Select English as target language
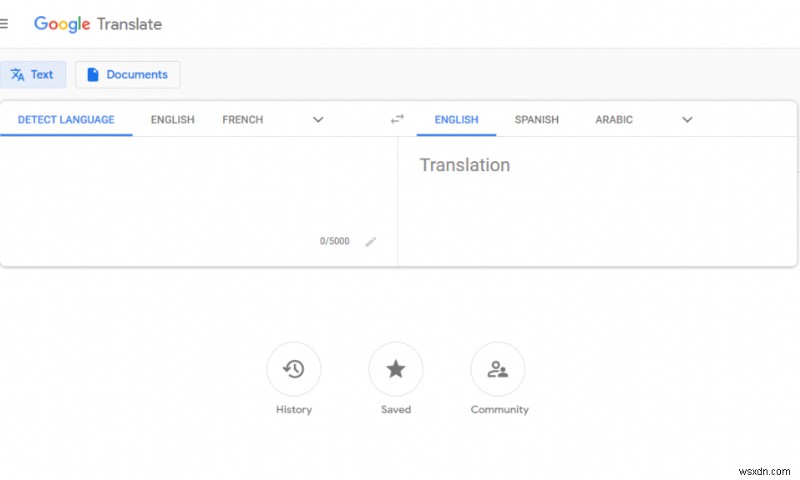 456,119
